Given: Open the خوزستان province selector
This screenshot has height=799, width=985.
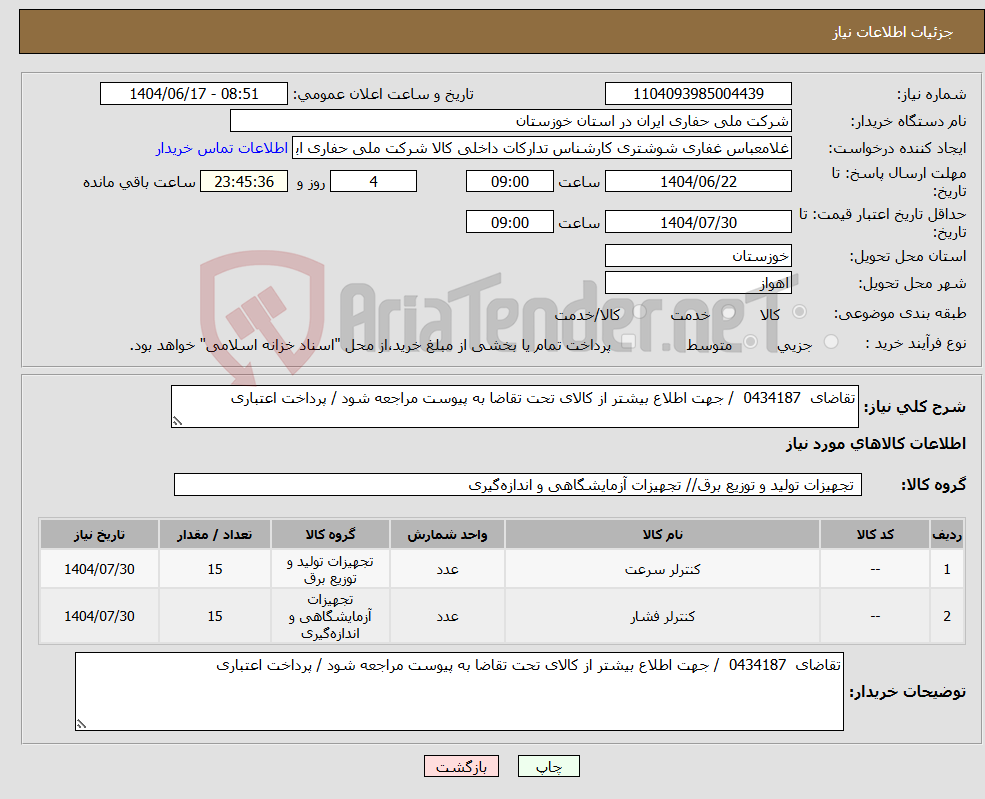Looking at the screenshot, I should [698, 255].
